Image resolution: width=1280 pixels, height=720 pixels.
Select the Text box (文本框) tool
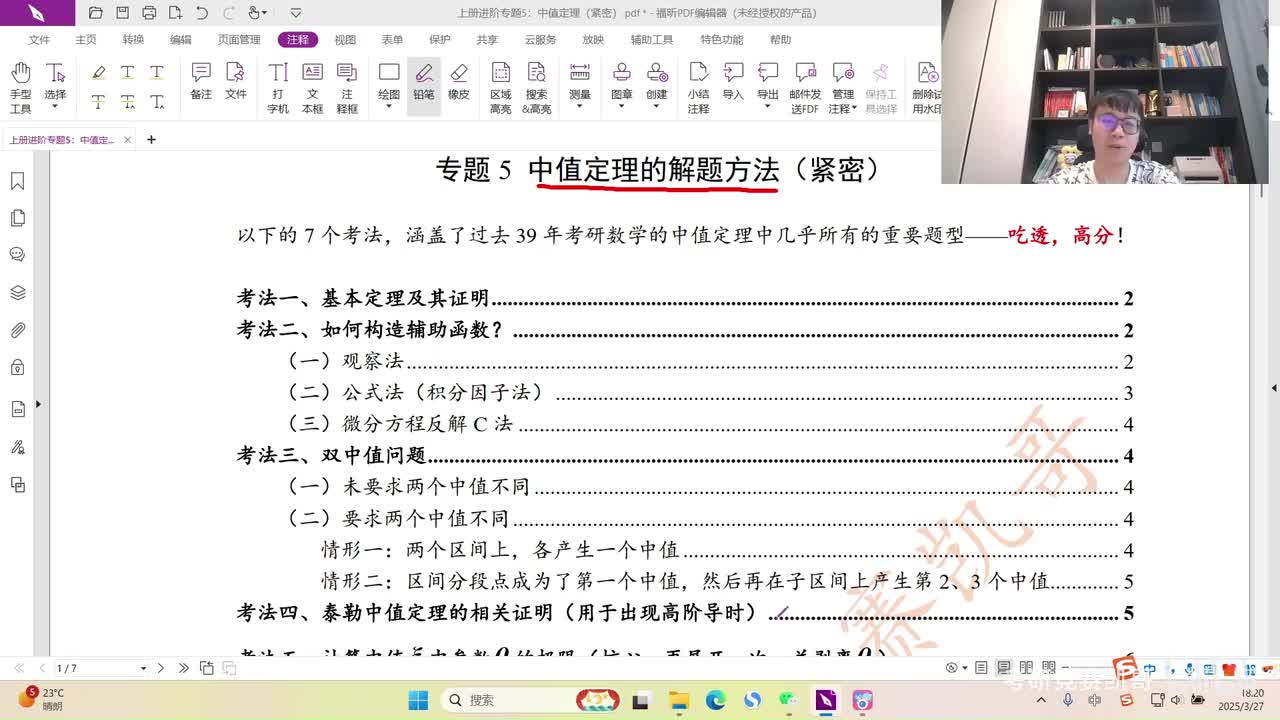312,87
